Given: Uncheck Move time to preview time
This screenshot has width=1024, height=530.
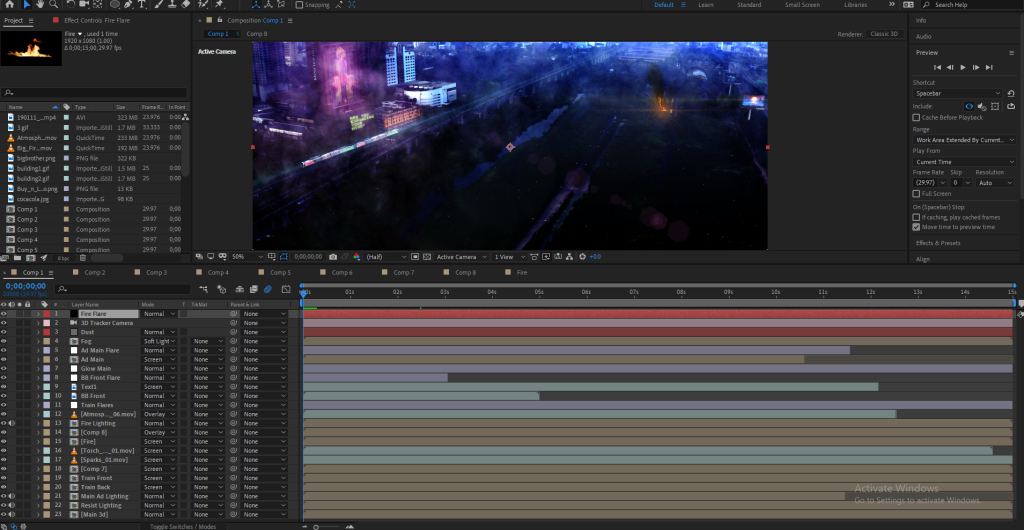Looking at the screenshot, I should pyautogui.click(x=917, y=227).
